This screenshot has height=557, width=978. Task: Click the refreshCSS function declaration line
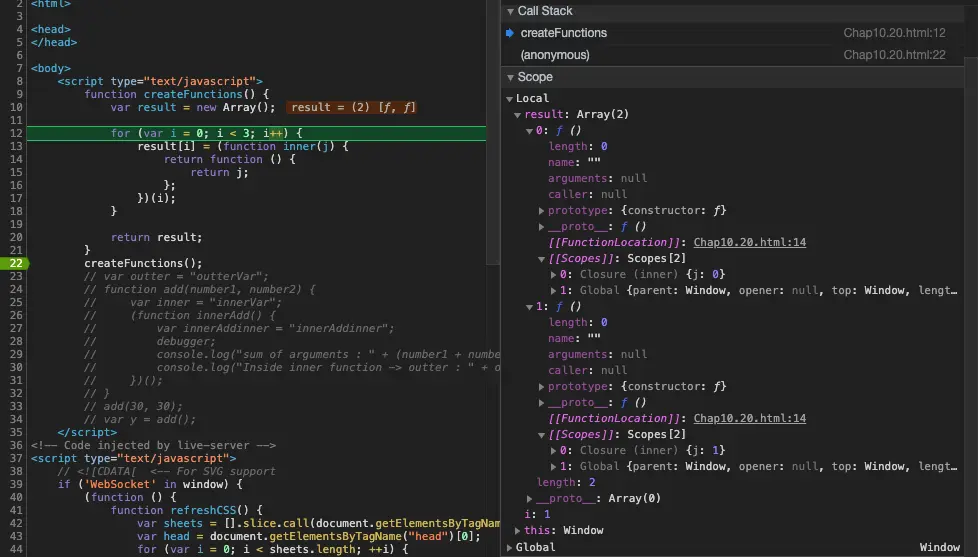pos(186,510)
